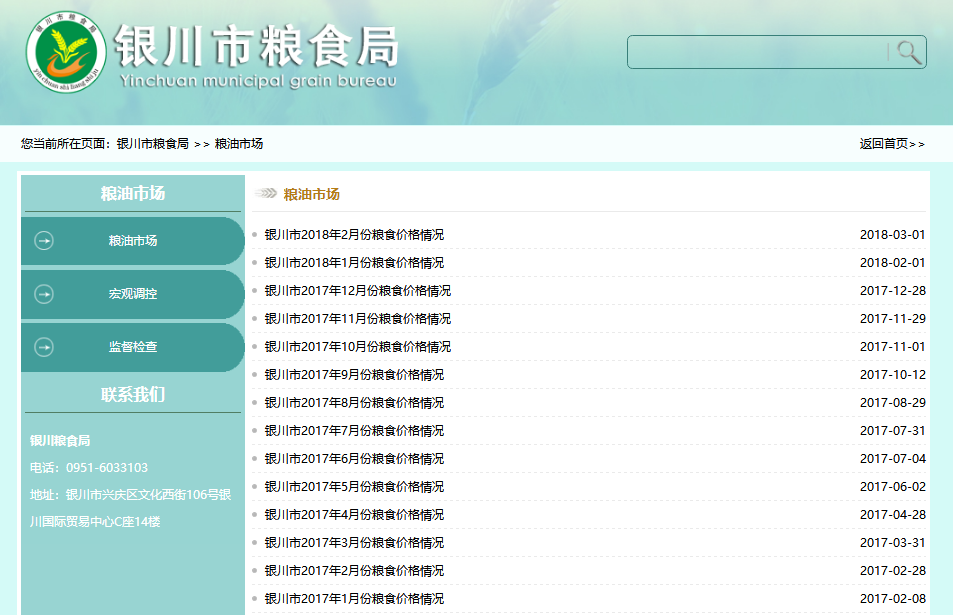Open the 粮油市场 sidebar menu item
The width and height of the screenshot is (953, 615).
point(132,241)
